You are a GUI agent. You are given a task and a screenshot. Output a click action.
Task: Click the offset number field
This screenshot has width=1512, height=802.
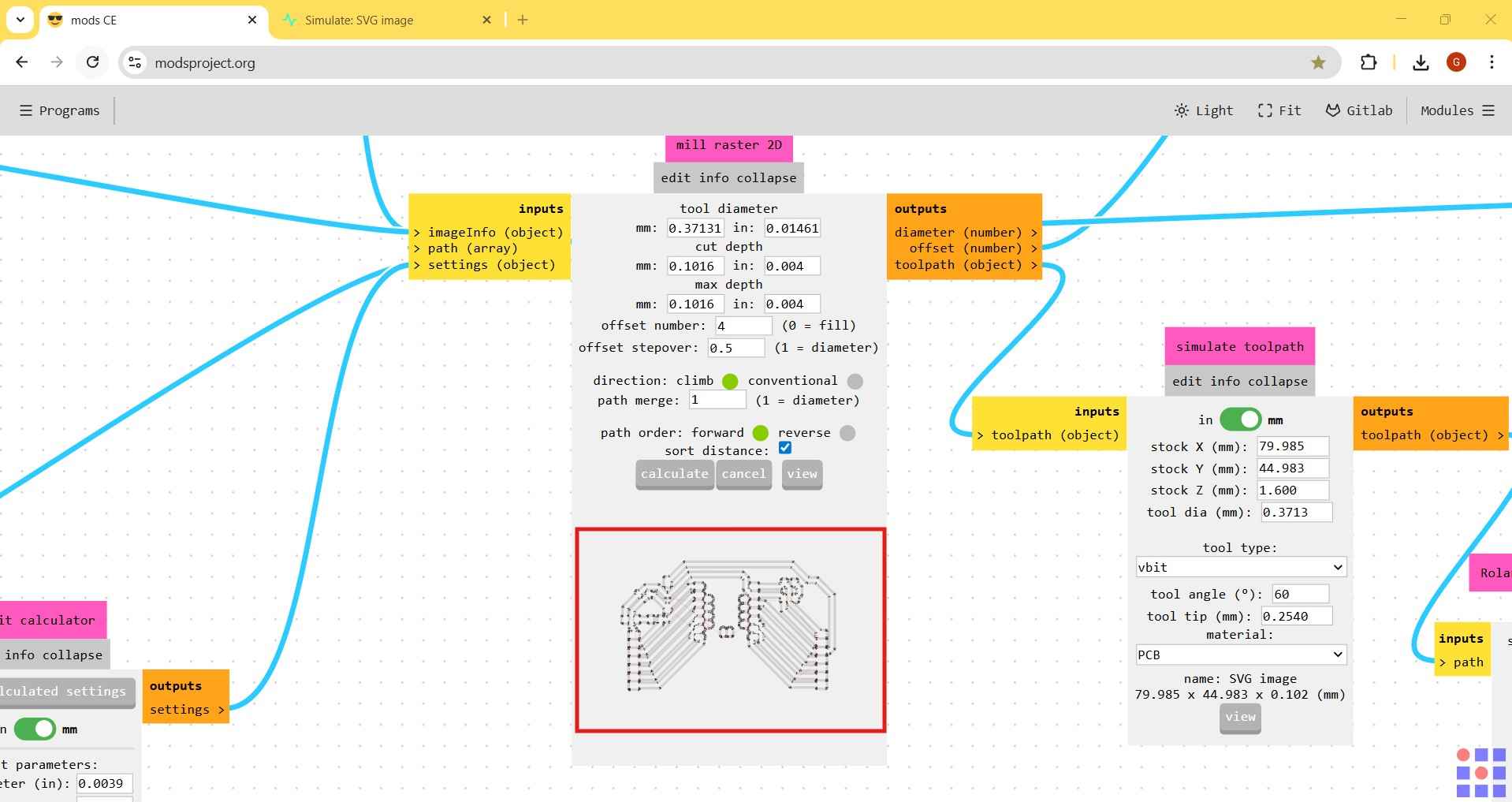pos(743,325)
